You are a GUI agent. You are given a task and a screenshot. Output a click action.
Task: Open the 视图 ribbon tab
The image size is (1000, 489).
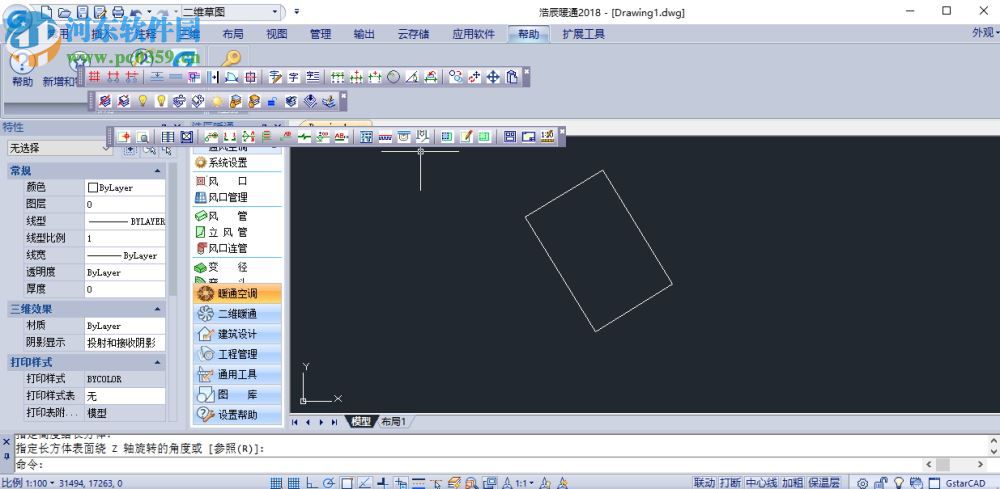point(277,34)
